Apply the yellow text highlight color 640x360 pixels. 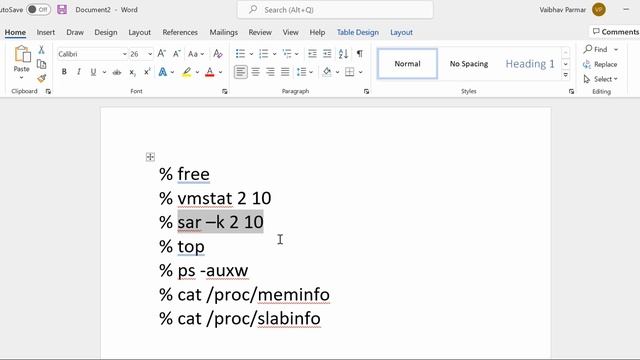tap(187, 72)
